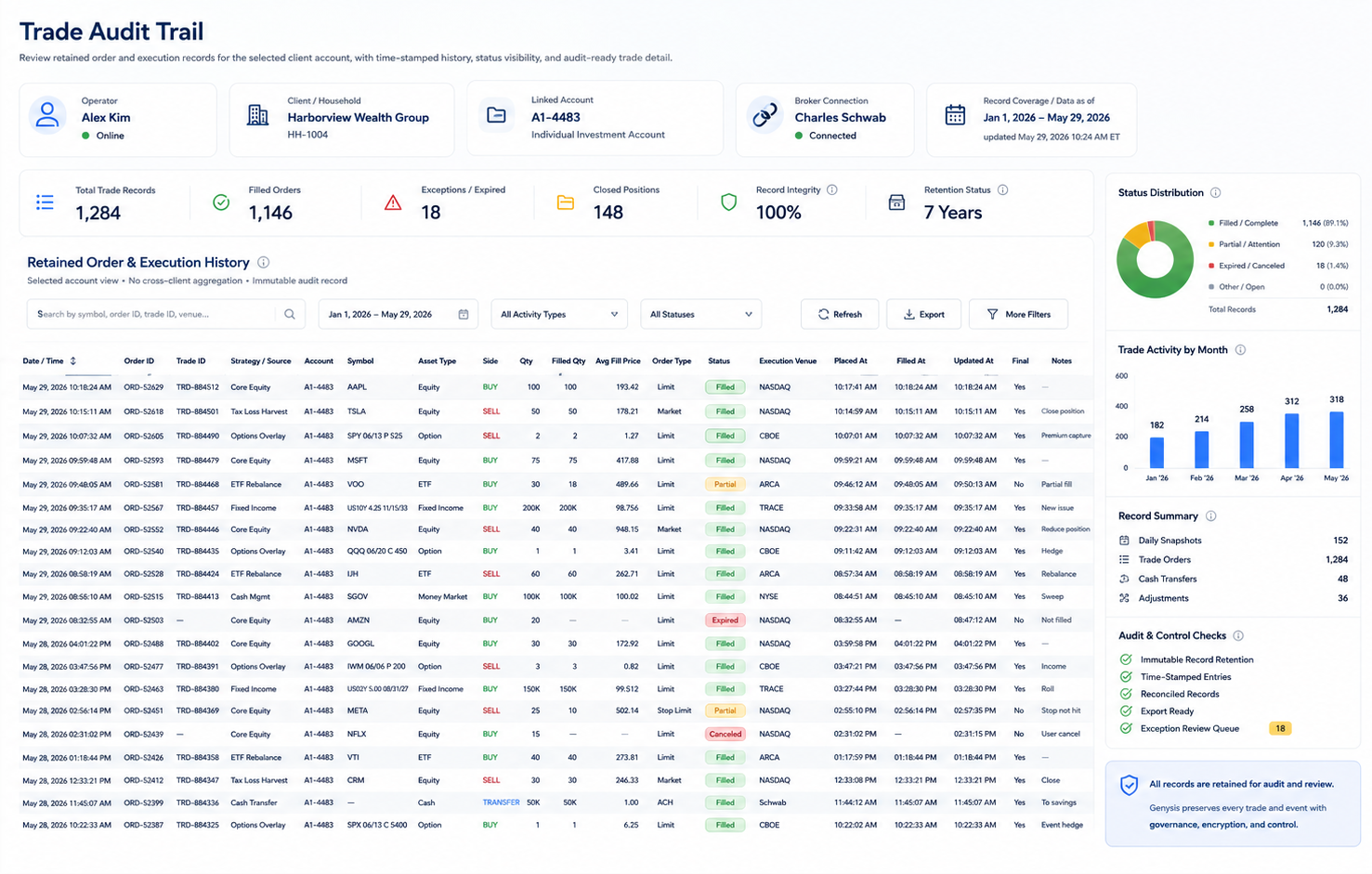The image size is (1372, 874).
Task: Click the Avg Fill Price column header
Action: coord(618,361)
